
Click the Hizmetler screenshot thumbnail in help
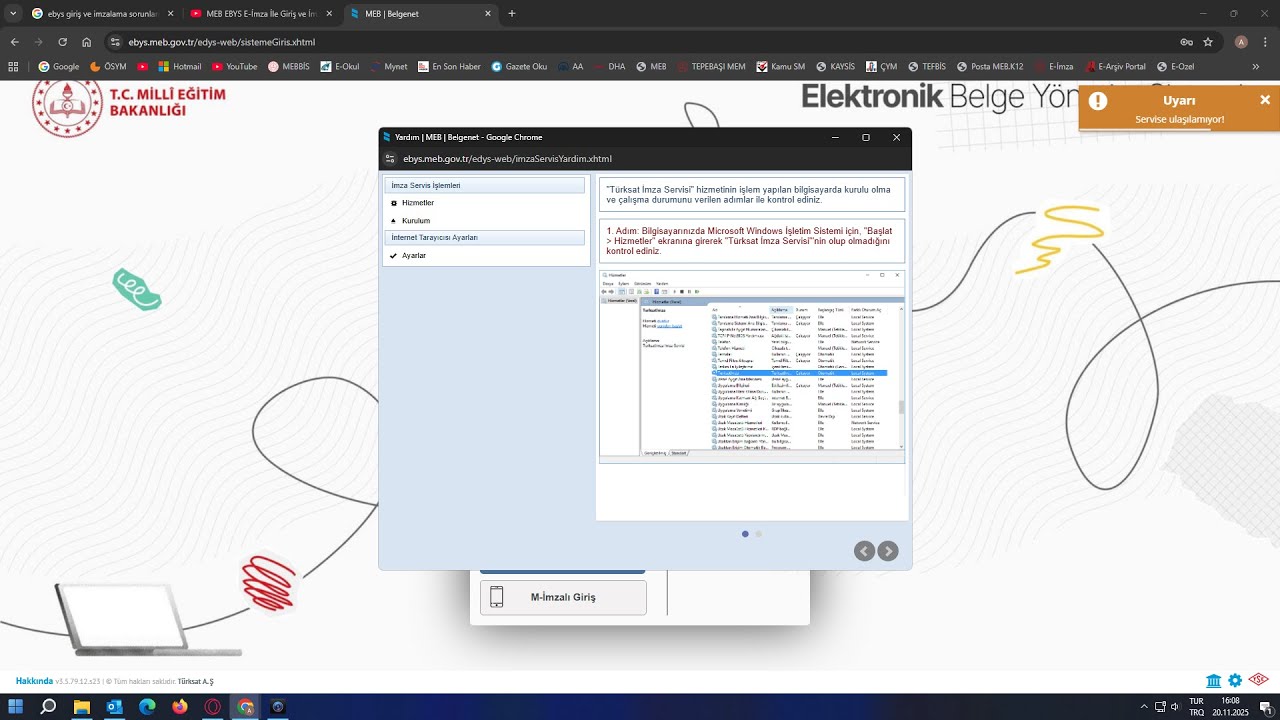tap(752, 366)
